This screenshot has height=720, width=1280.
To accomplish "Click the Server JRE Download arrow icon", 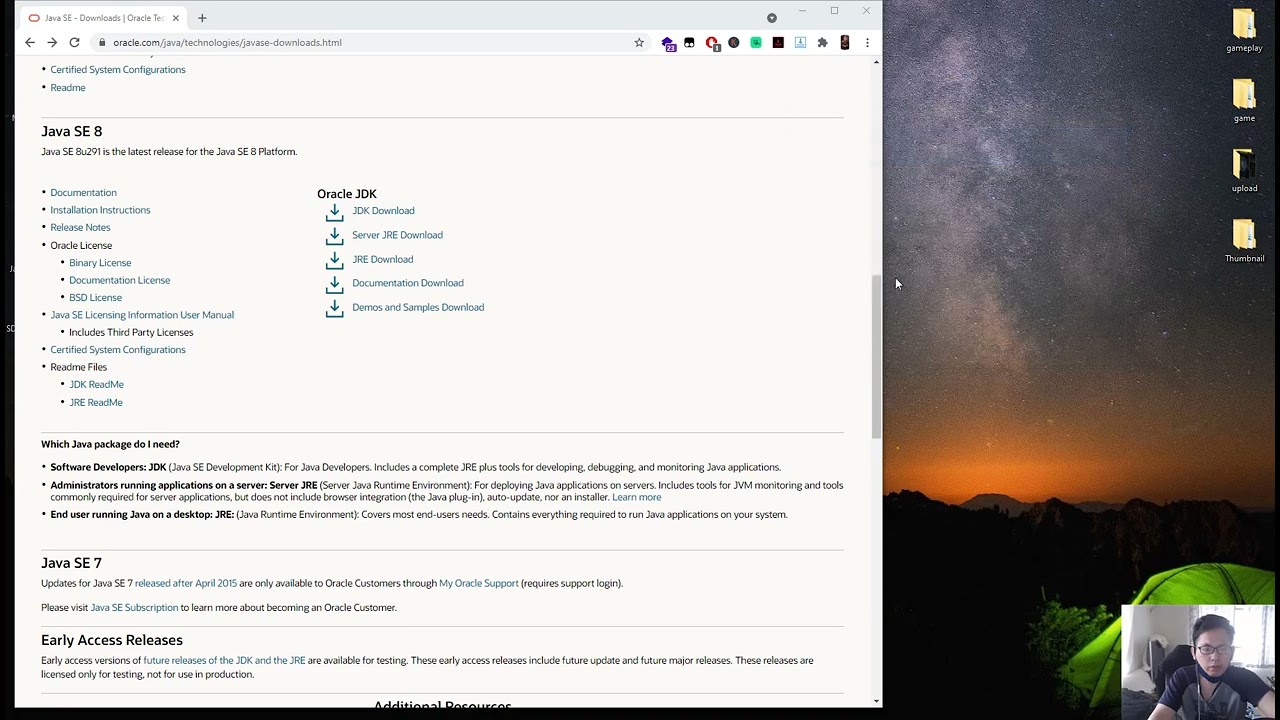I will coord(334,235).
